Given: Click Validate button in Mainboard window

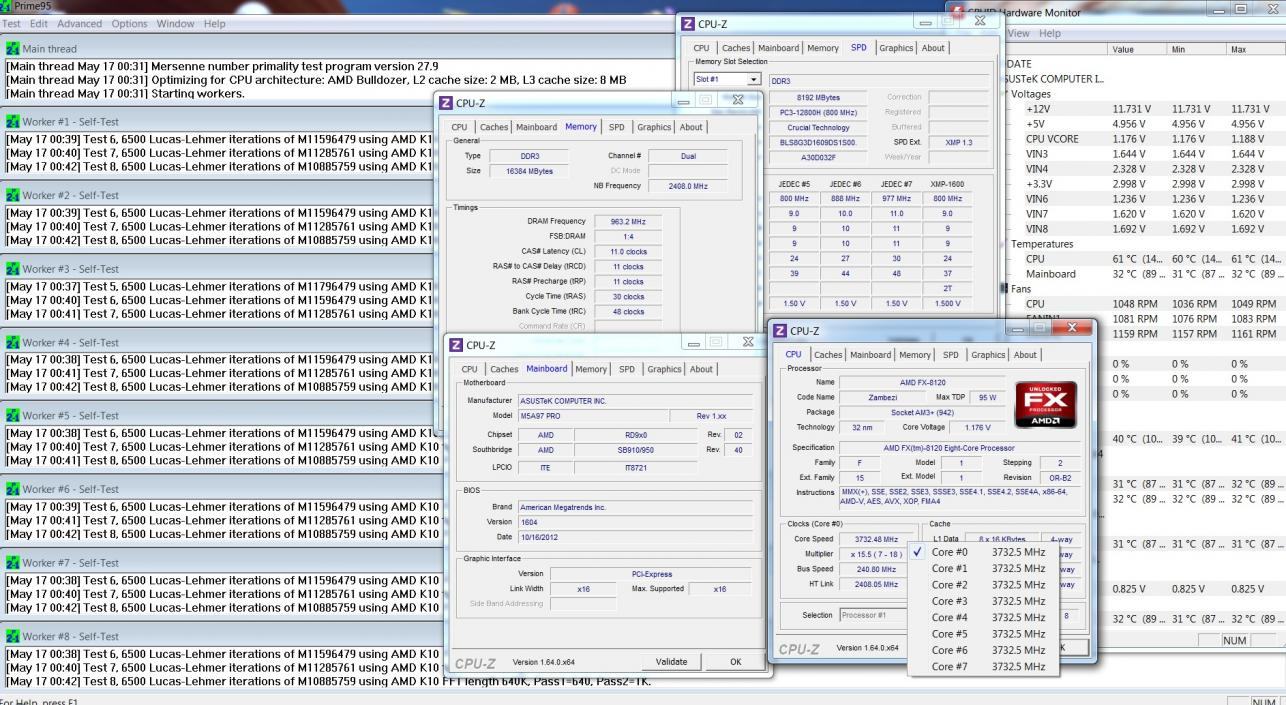Looking at the screenshot, I should [x=671, y=662].
